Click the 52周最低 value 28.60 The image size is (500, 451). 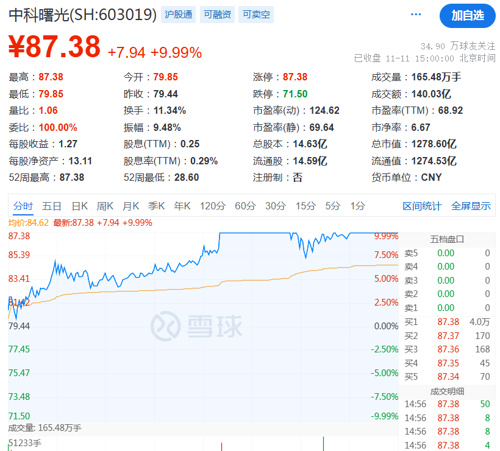click(186, 177)
